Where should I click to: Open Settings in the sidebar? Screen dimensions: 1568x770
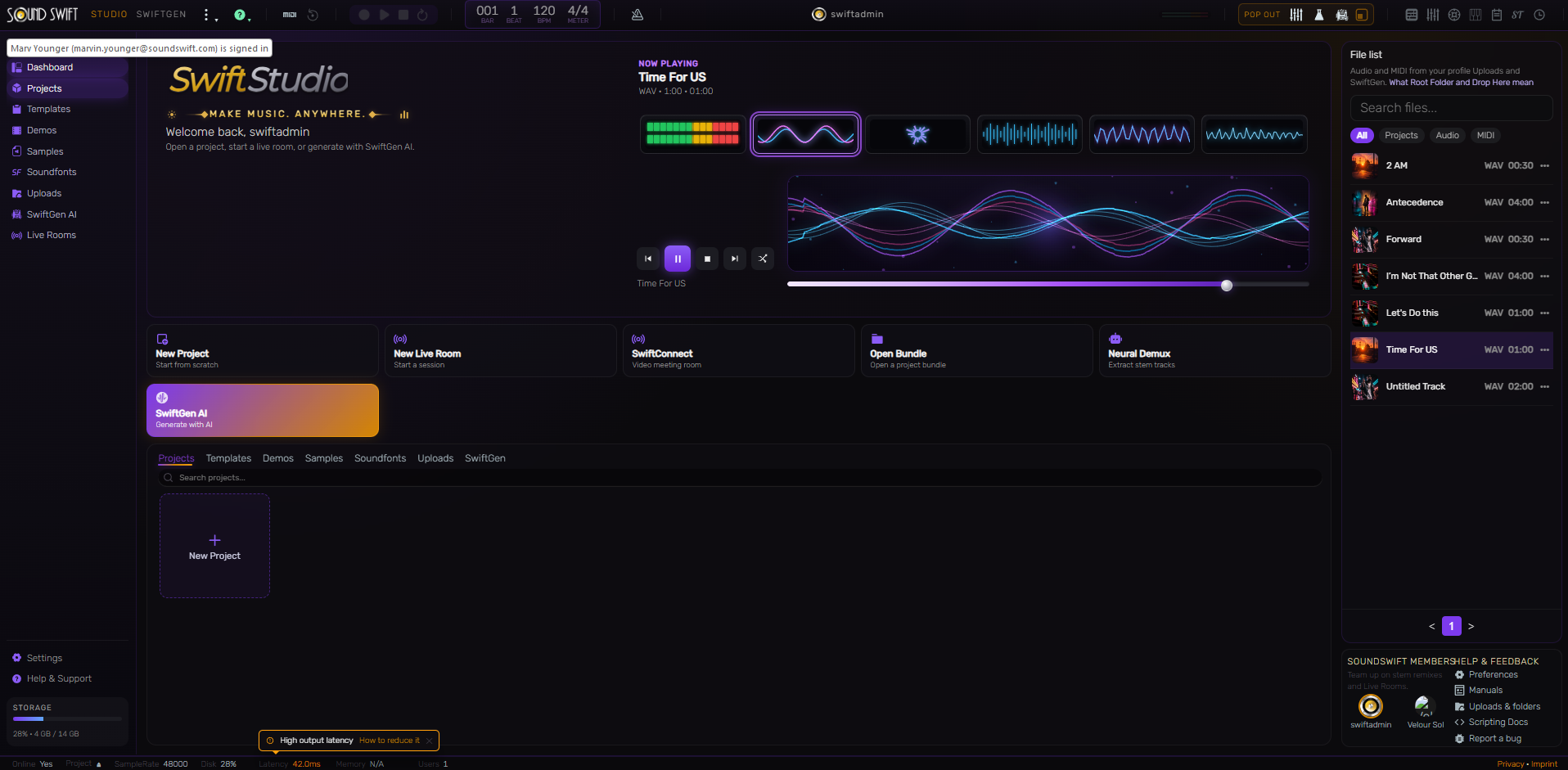tap(67, 658)
